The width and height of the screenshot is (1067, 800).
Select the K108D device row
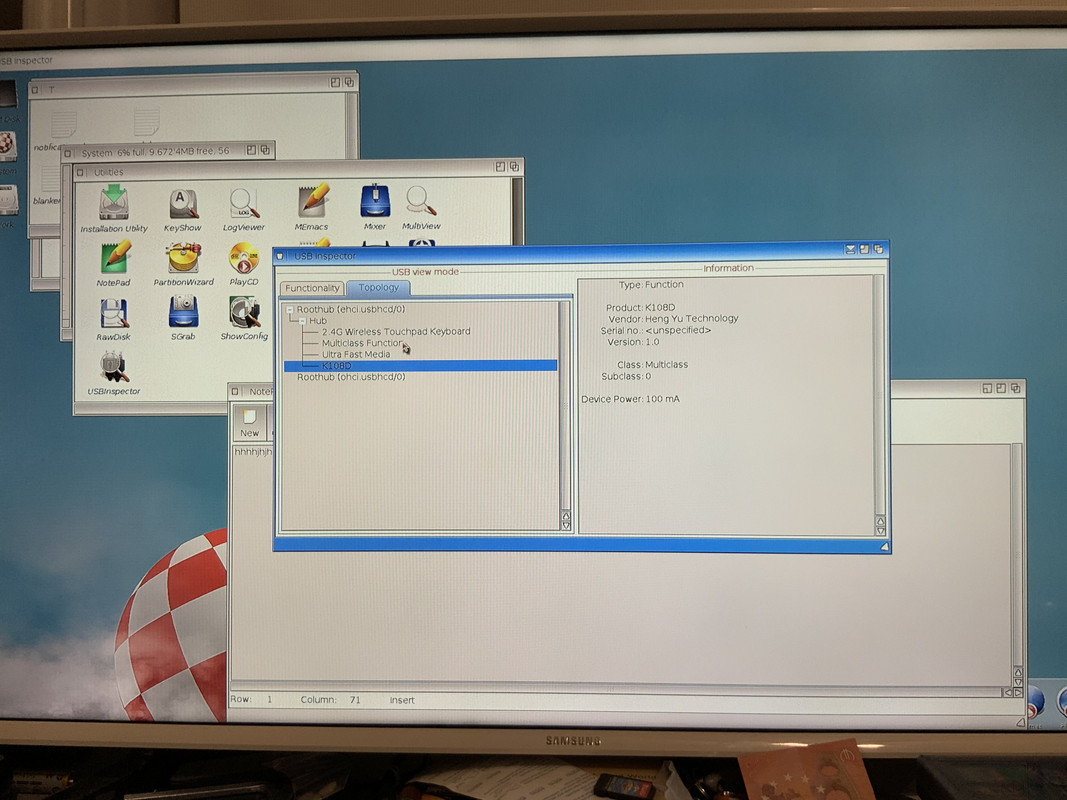[x=420, y=366]
